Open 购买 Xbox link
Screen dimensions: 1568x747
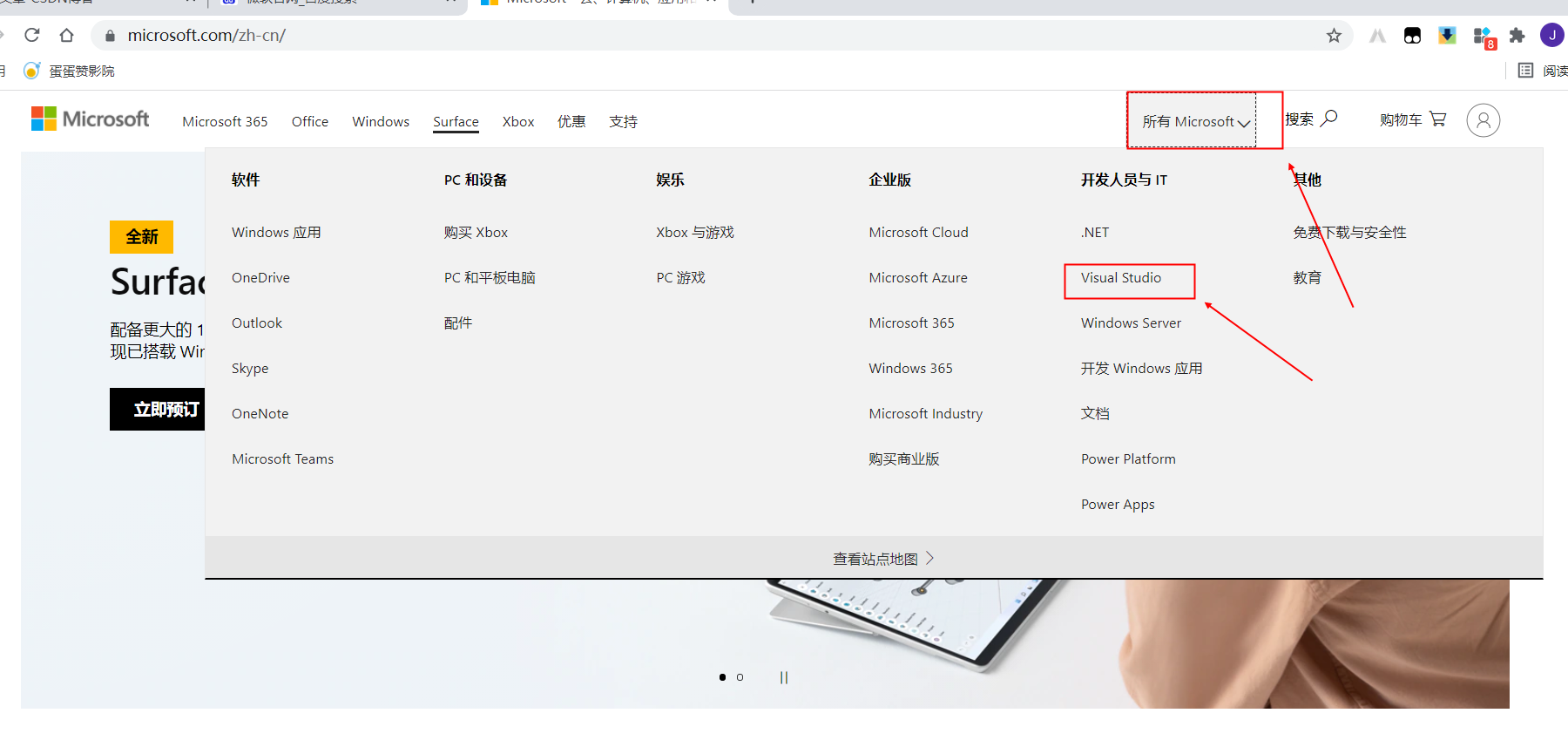pyautogui.click(x=476, y=232)
